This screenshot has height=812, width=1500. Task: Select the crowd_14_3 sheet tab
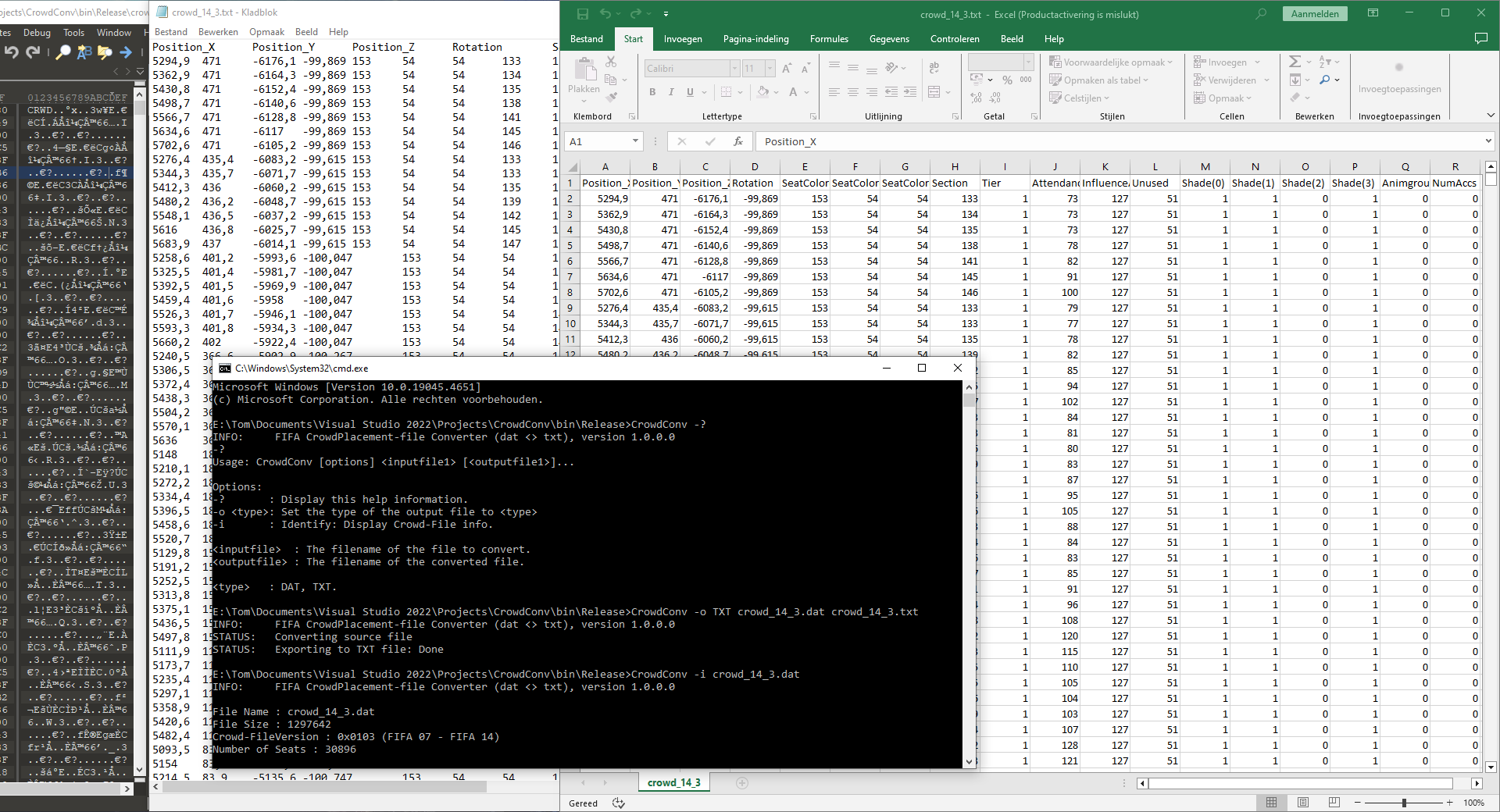click(x=674, y=782)
